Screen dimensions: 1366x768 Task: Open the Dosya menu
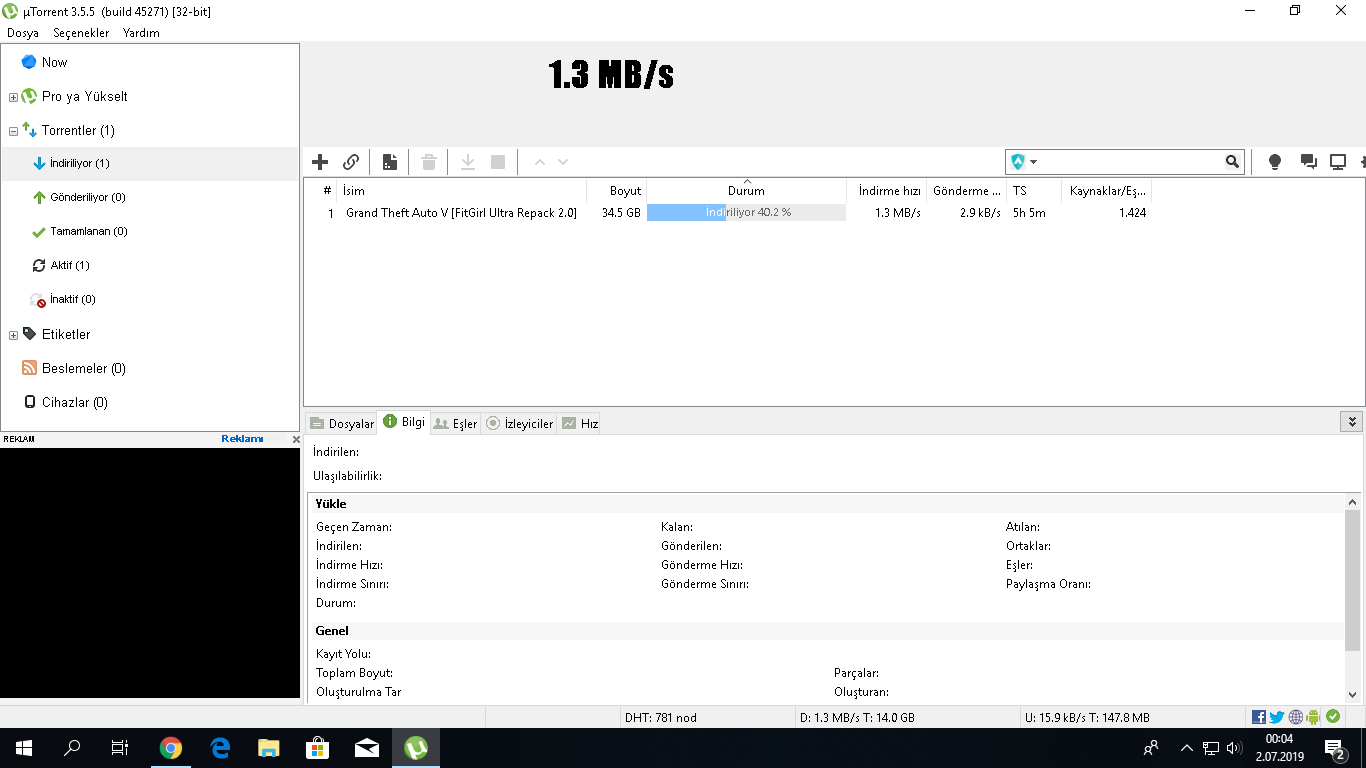23,33
